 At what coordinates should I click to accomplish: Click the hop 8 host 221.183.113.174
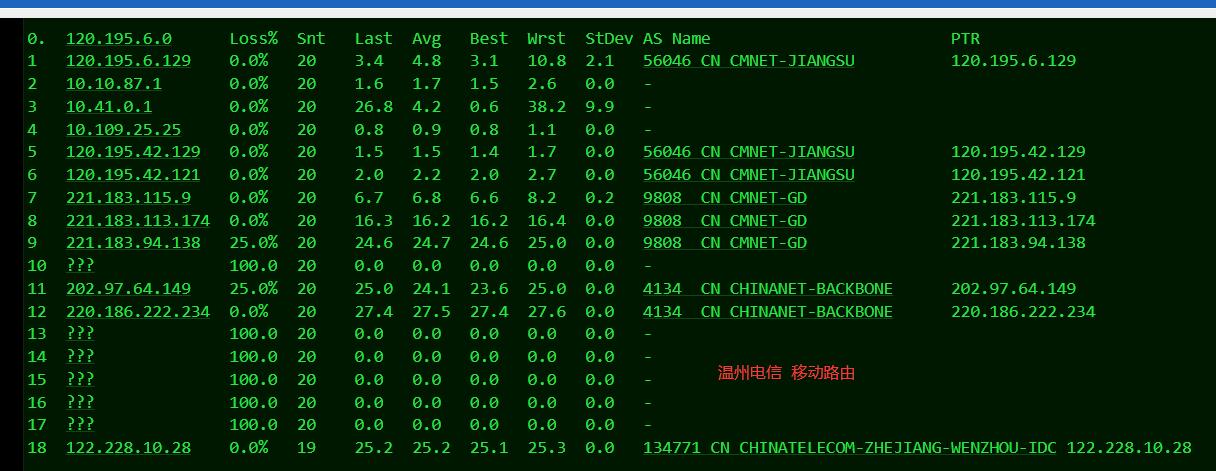point(138,220)
